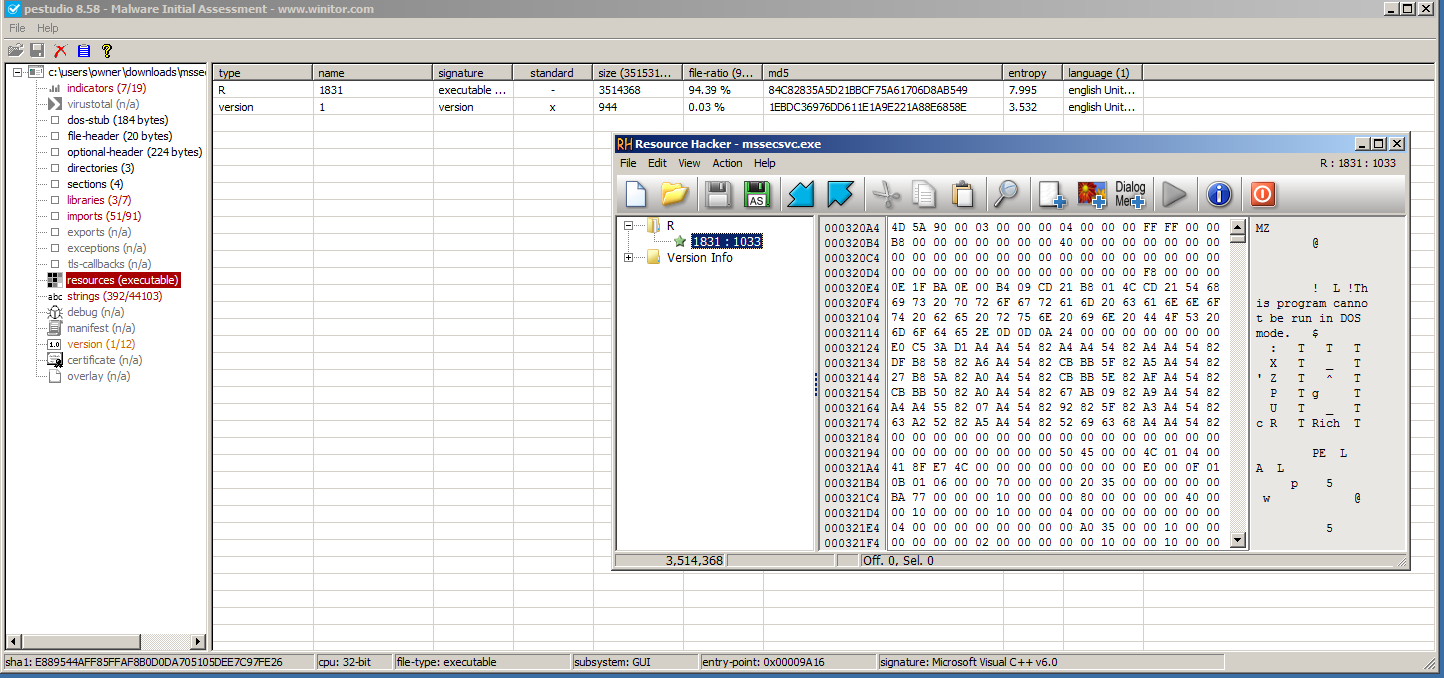The width and height of the screenshot is (1444, 678).
Task: Tick the dos-stub checkbox in tree
Action: click(55, 120)
